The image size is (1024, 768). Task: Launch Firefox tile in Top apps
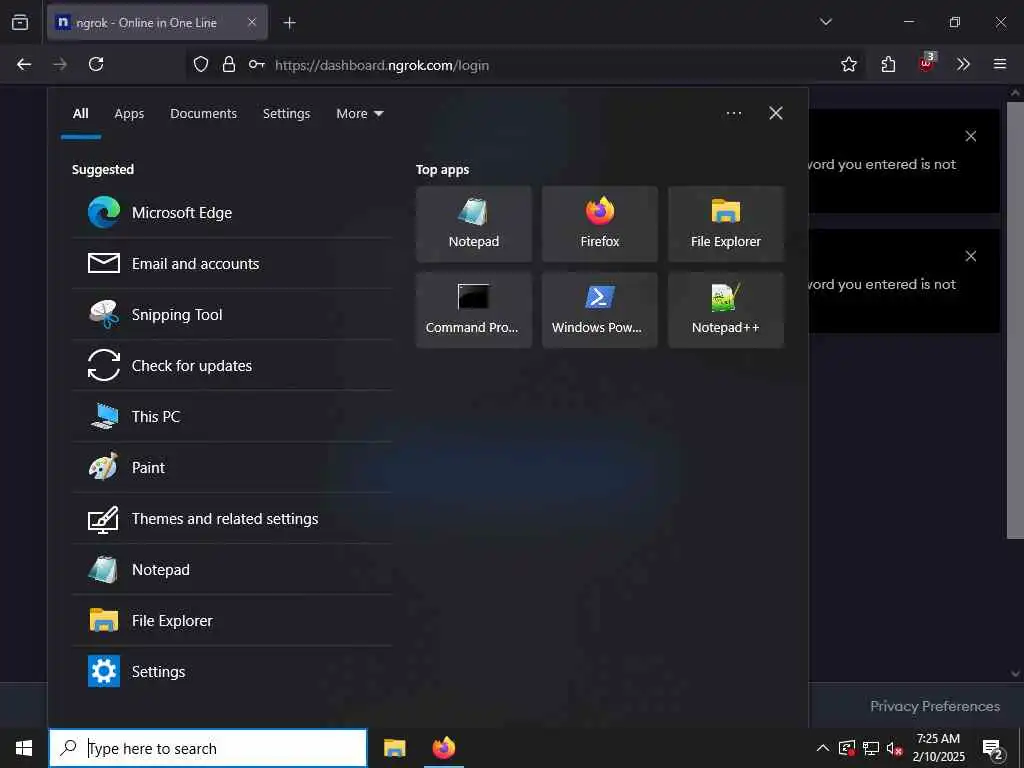pos(600,224)
